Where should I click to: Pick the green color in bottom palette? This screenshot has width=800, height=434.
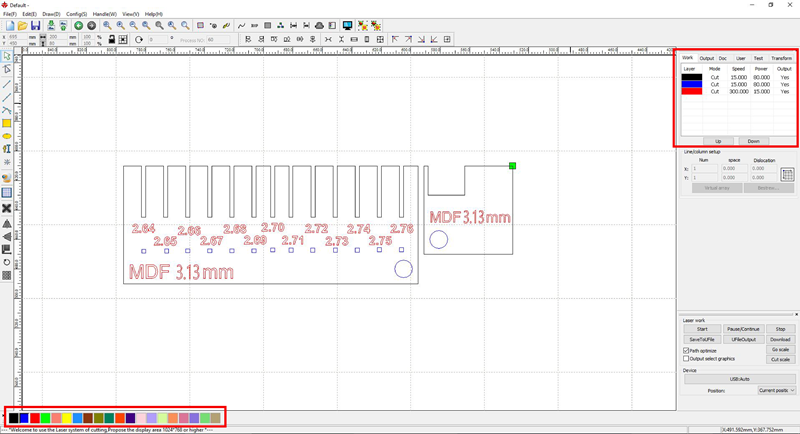pyautogui.click(x=45, y=418)
